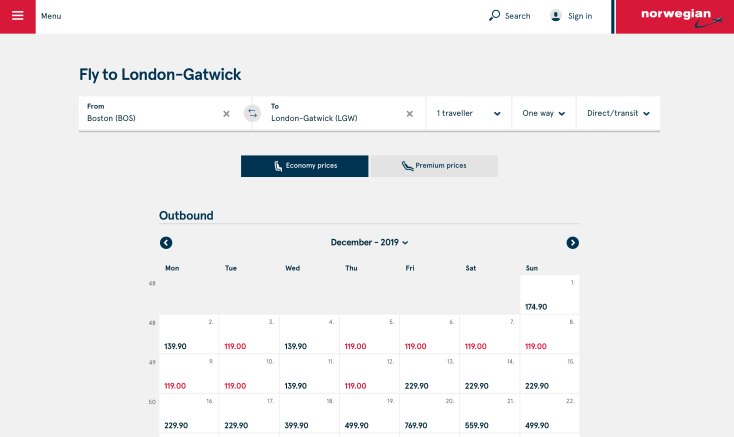Viewport: 734px width, 437px height.
Task: Switch to the Premium prices tab
Action: tap(434, 166)
